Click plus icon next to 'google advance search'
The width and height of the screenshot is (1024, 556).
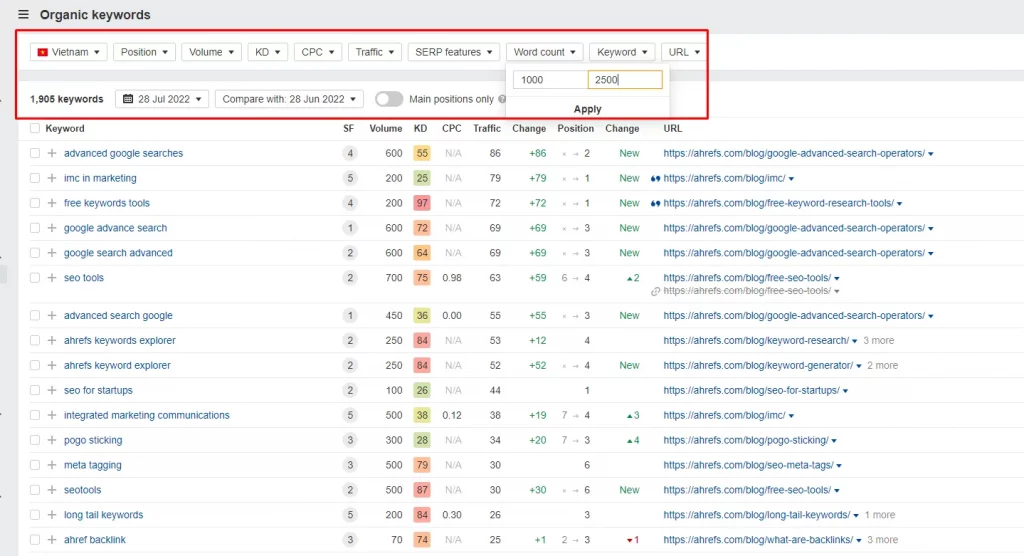coord(52,227)
